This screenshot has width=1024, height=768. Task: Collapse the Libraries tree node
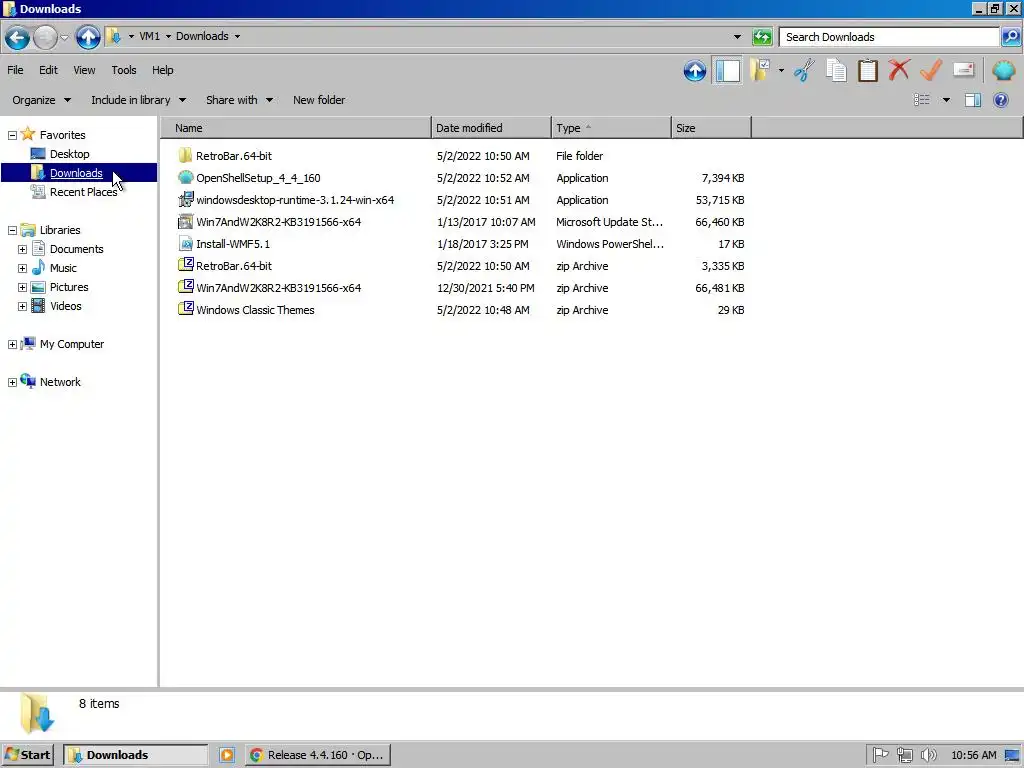(x=12, y=231)
